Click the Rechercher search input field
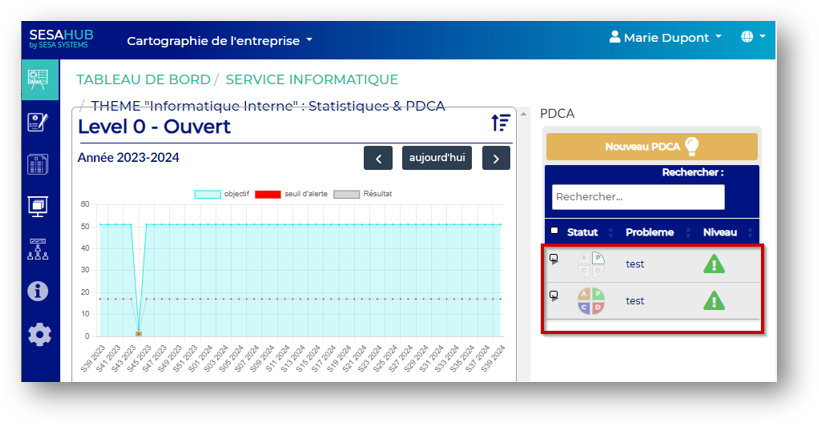 [x=638, y=197]
